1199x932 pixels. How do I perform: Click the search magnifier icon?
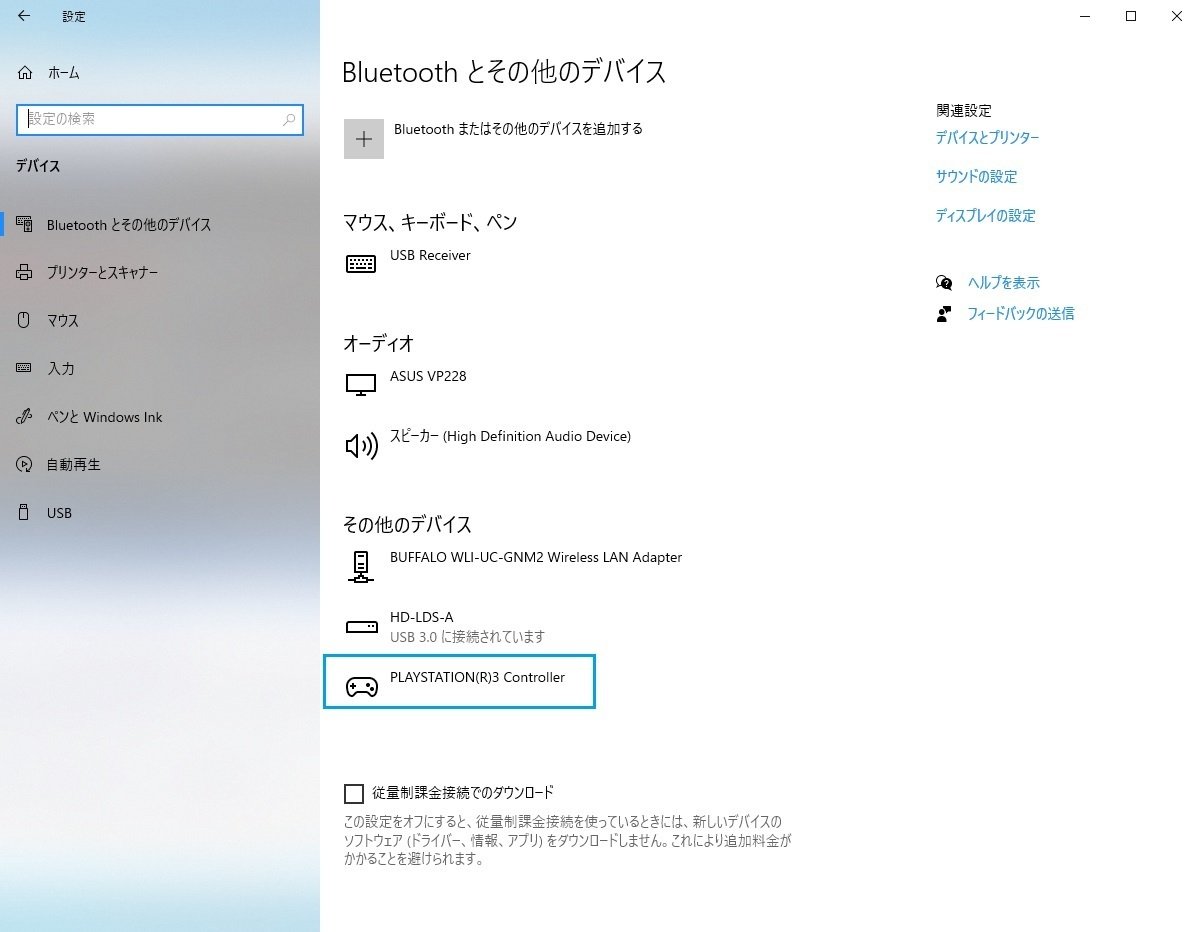[x=289, y=119]
